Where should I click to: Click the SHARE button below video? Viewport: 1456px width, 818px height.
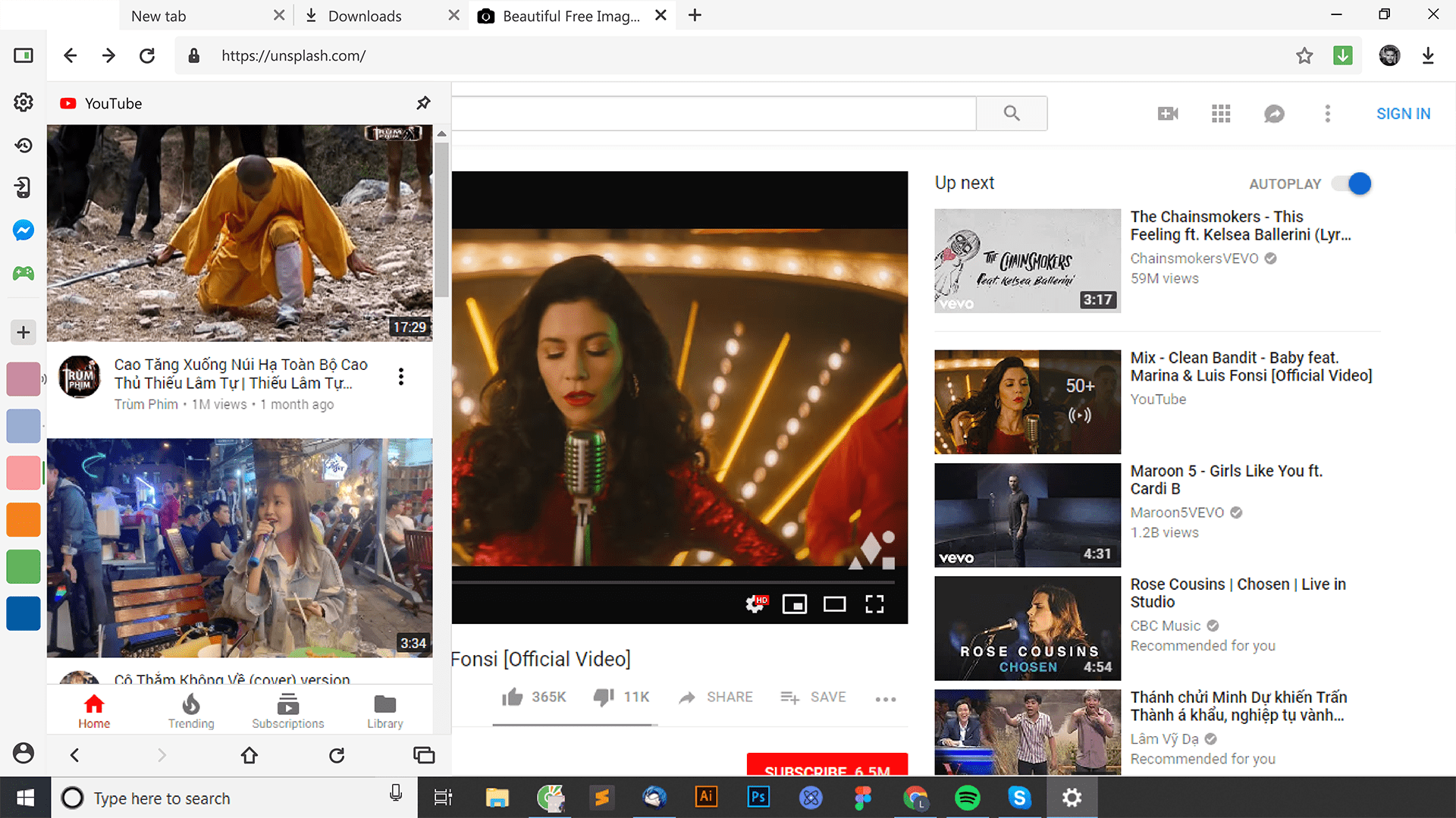(716, 697)
